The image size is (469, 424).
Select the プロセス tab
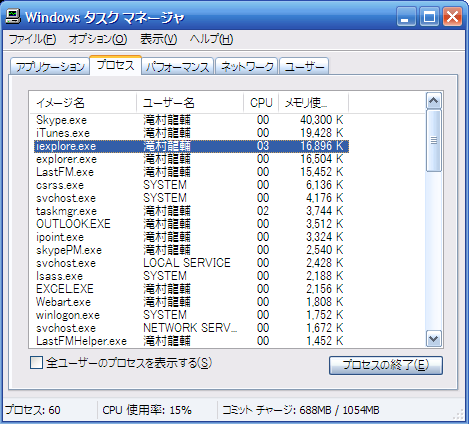[x=116, y=65]
